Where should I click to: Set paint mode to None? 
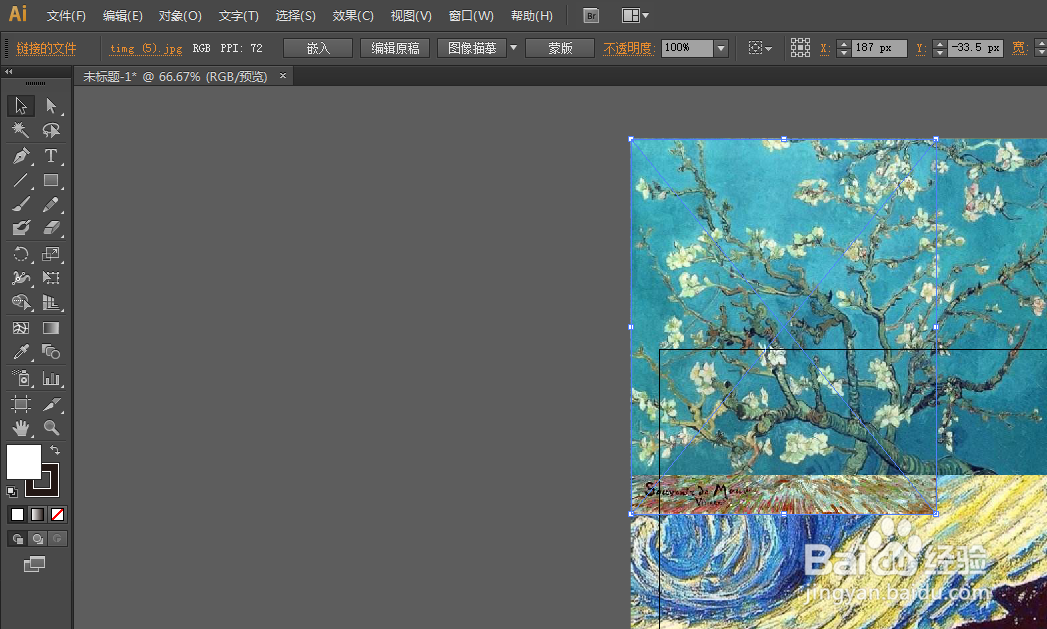pos(57,515)
